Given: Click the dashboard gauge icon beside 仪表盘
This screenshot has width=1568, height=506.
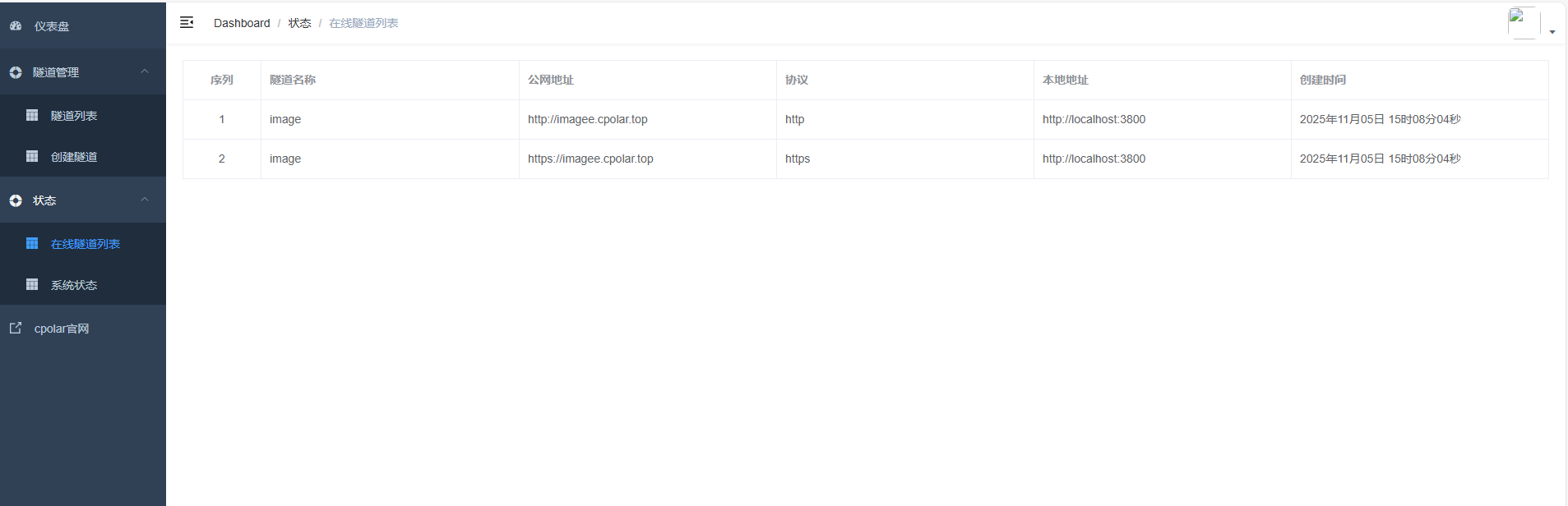Looking at the screenshot, I should coord(16,26).
